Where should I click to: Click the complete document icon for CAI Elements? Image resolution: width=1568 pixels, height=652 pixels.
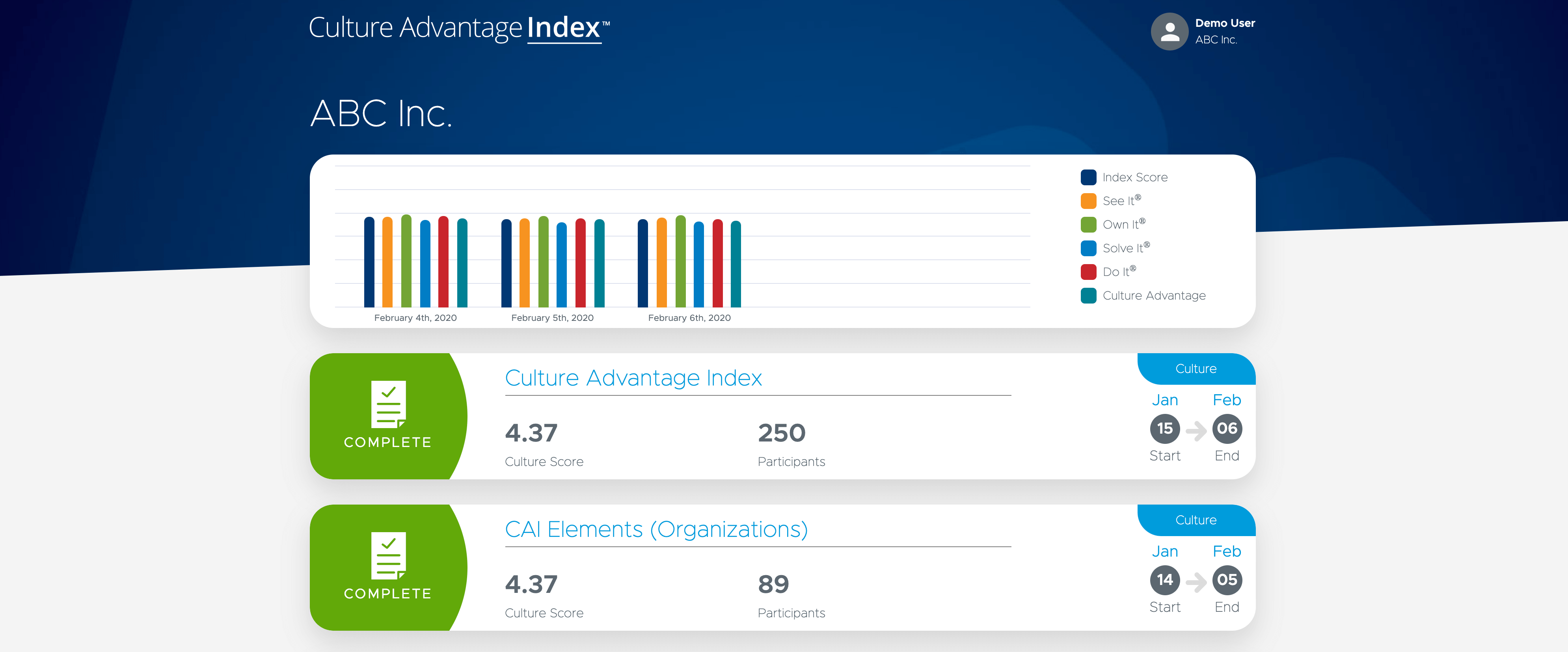388,556
